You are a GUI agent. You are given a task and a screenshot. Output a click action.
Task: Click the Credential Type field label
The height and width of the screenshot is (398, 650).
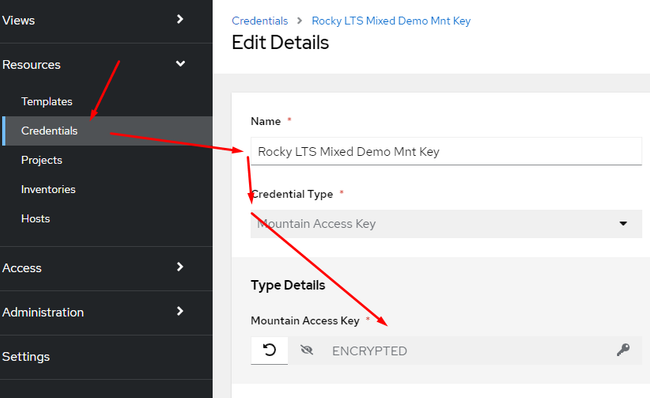292,194
